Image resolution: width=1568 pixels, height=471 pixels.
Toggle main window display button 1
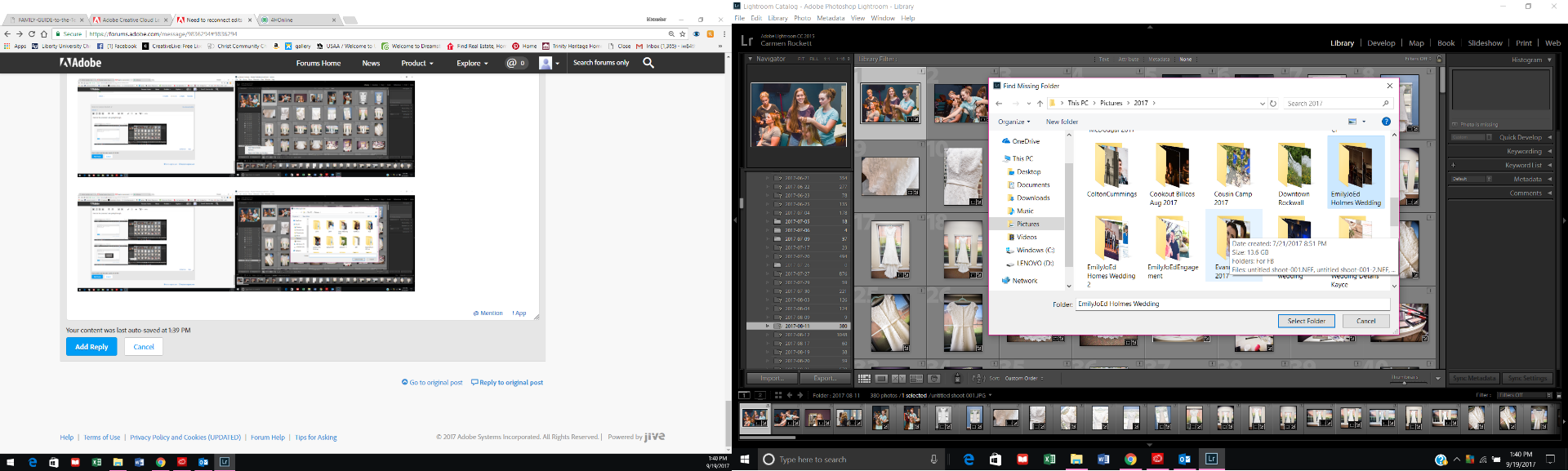tap(744, 395)
